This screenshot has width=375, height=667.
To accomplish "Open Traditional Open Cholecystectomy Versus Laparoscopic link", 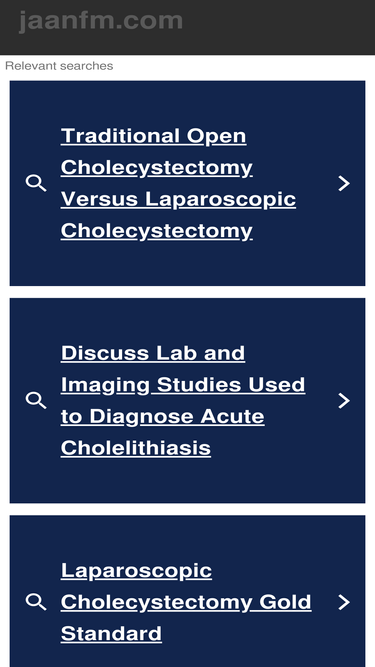I will pos(178,183).
